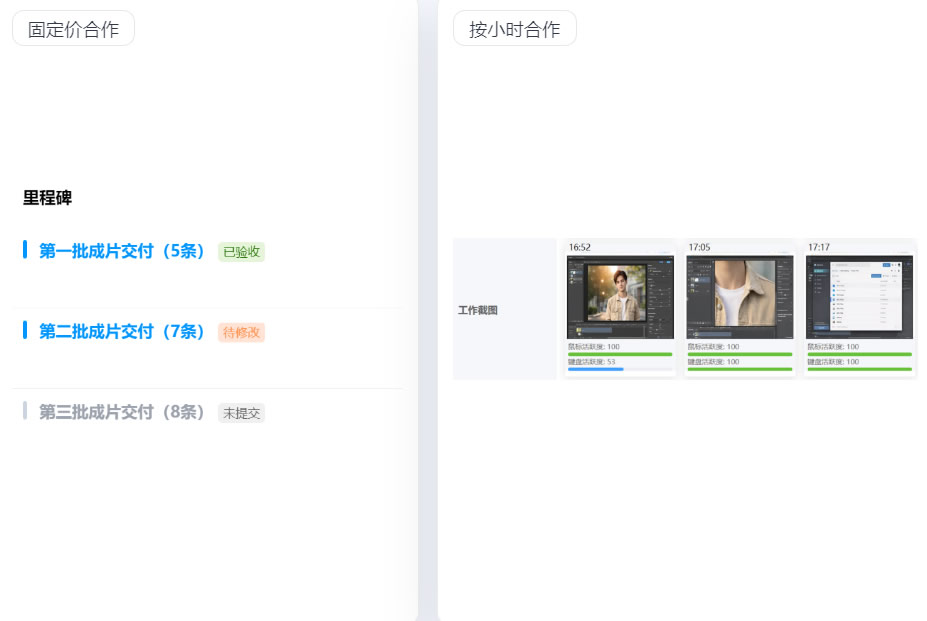Click the blue keyboard activity bar at 16:52

click(x=596, y=369)
